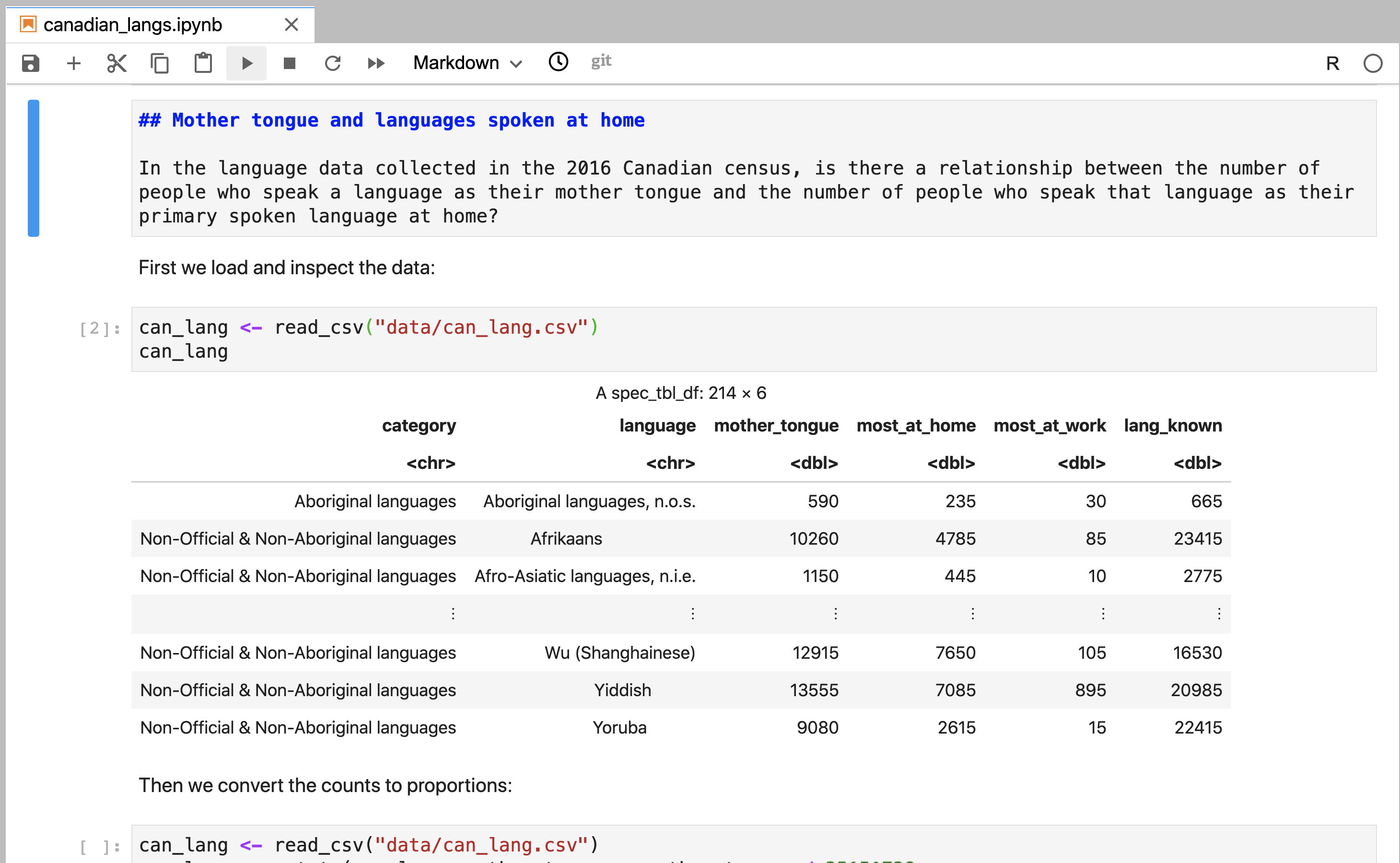Click 'Afro-Asiatic languages, n.i.e.' cell

click(x=585, y=576)
